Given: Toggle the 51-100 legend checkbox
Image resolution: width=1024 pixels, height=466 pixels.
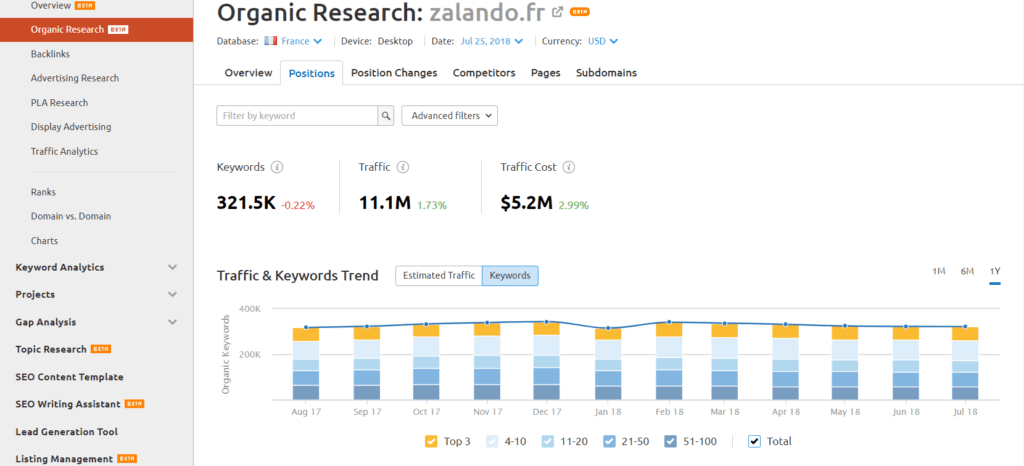Looking at the screenshot, I should tap(670, 441).
